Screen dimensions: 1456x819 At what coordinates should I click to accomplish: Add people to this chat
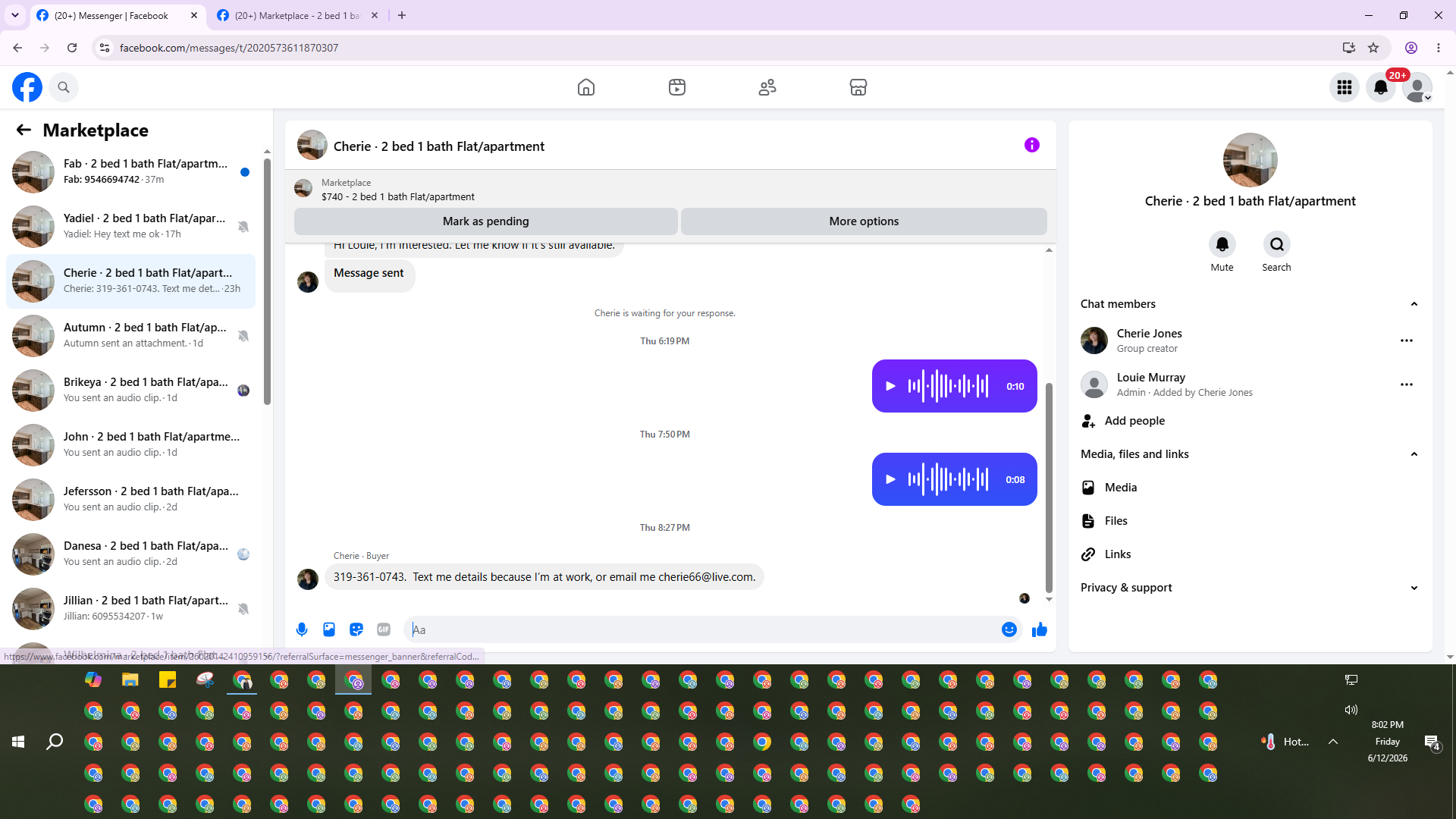tap(1250, 421)
